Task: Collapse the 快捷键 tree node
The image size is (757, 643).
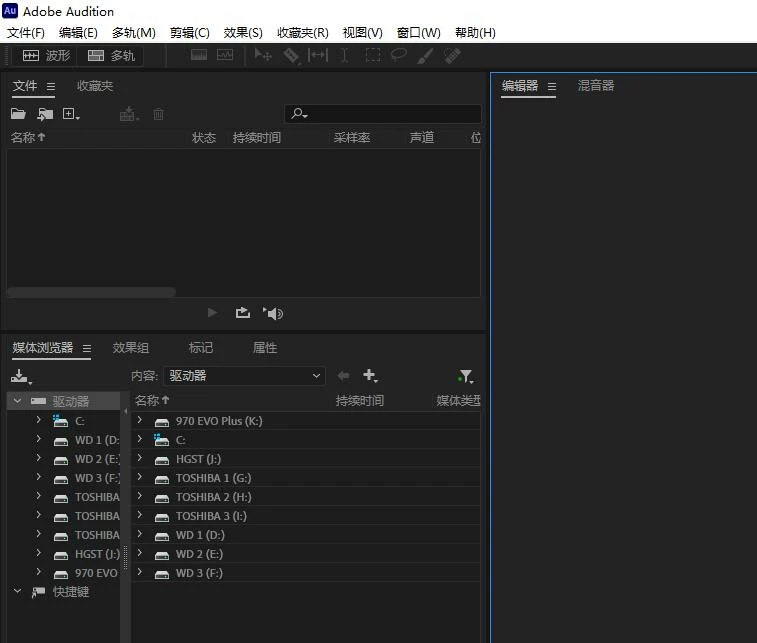Action: [17, 591]
